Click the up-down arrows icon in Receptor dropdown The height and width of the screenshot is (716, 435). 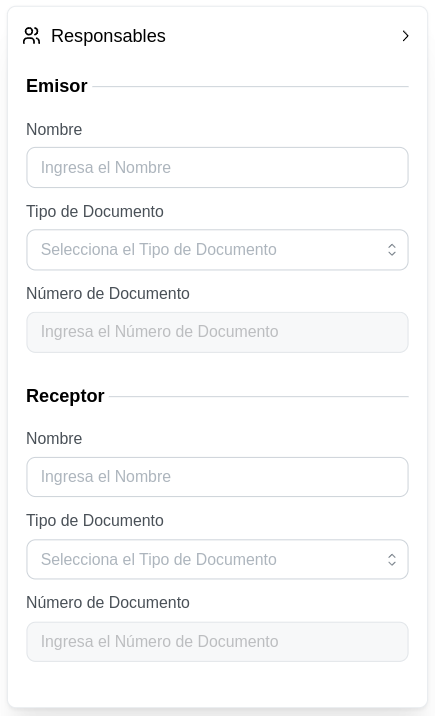coord(392,560)
